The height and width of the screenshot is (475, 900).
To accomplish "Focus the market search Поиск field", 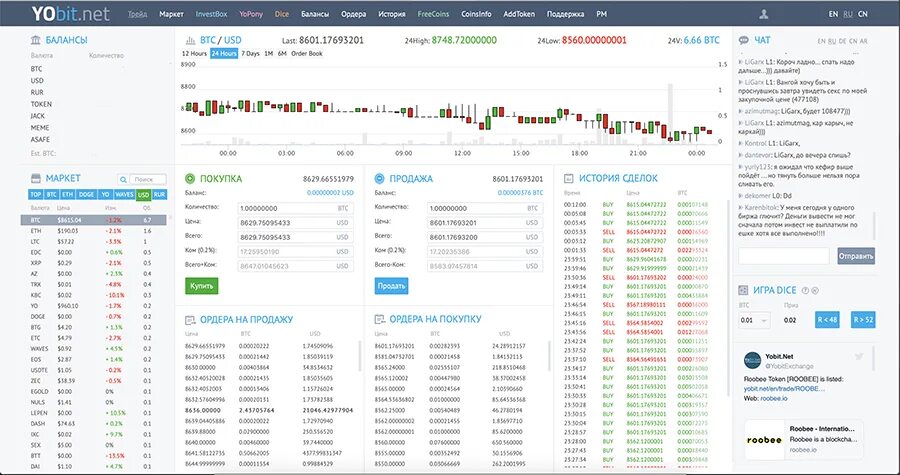I will pyautogui.click(x=148, y=180).
